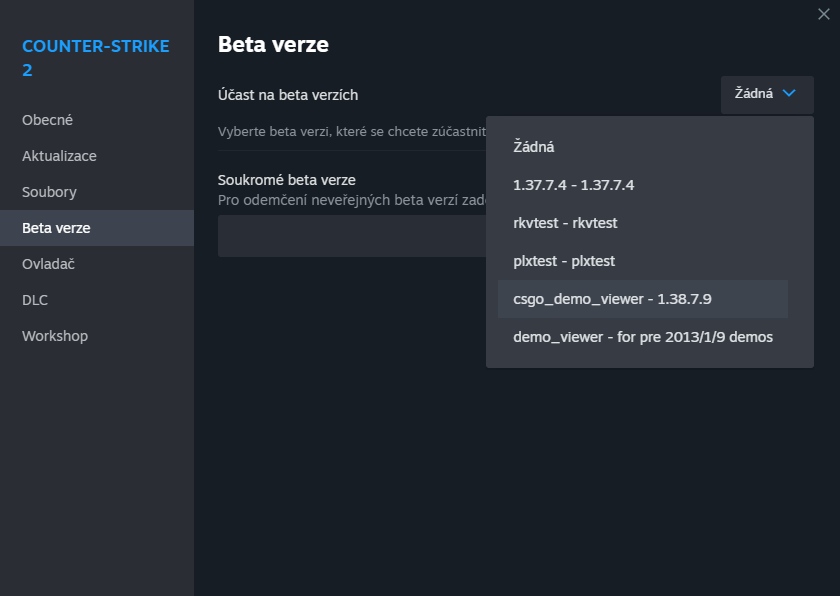Click the blue chevron on the beta dropdown

791,94
